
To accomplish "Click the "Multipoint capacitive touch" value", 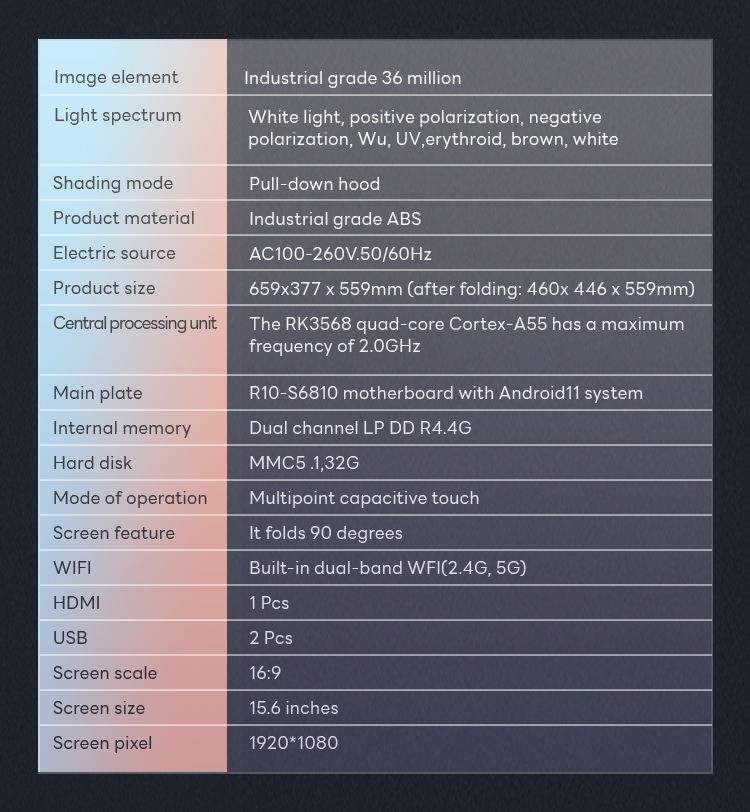I will pyautogui.click(x=364, y=498).
